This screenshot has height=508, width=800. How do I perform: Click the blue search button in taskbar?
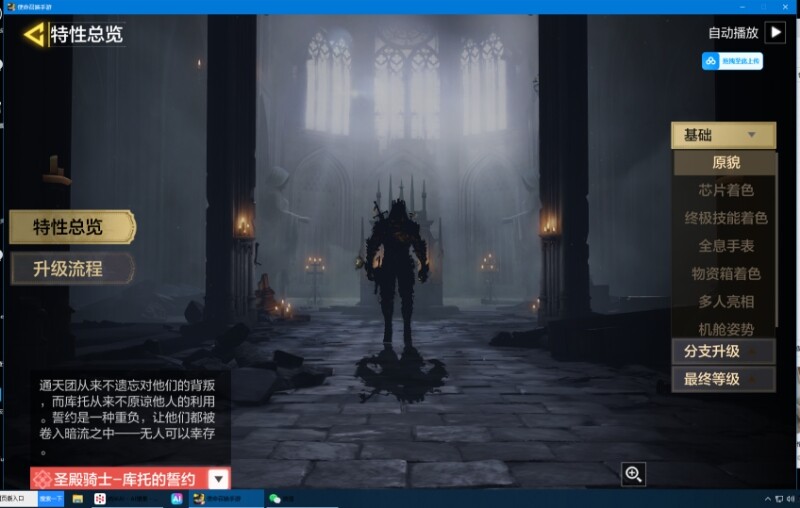click(52, 498)
